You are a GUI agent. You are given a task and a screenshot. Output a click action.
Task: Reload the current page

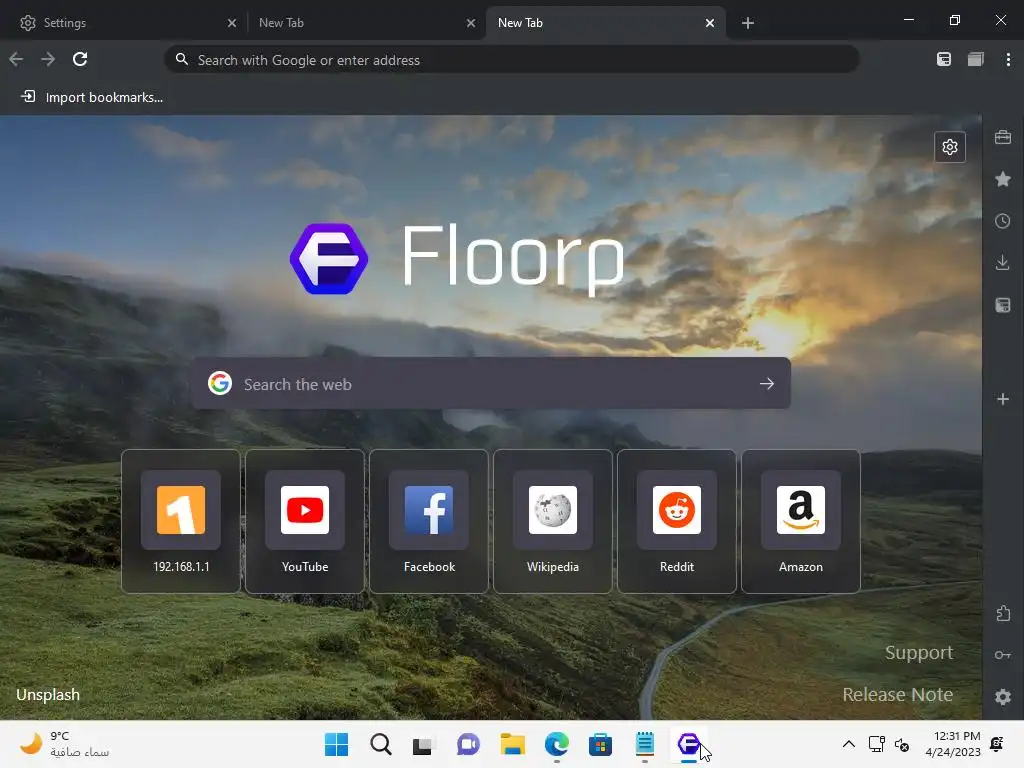80,59
